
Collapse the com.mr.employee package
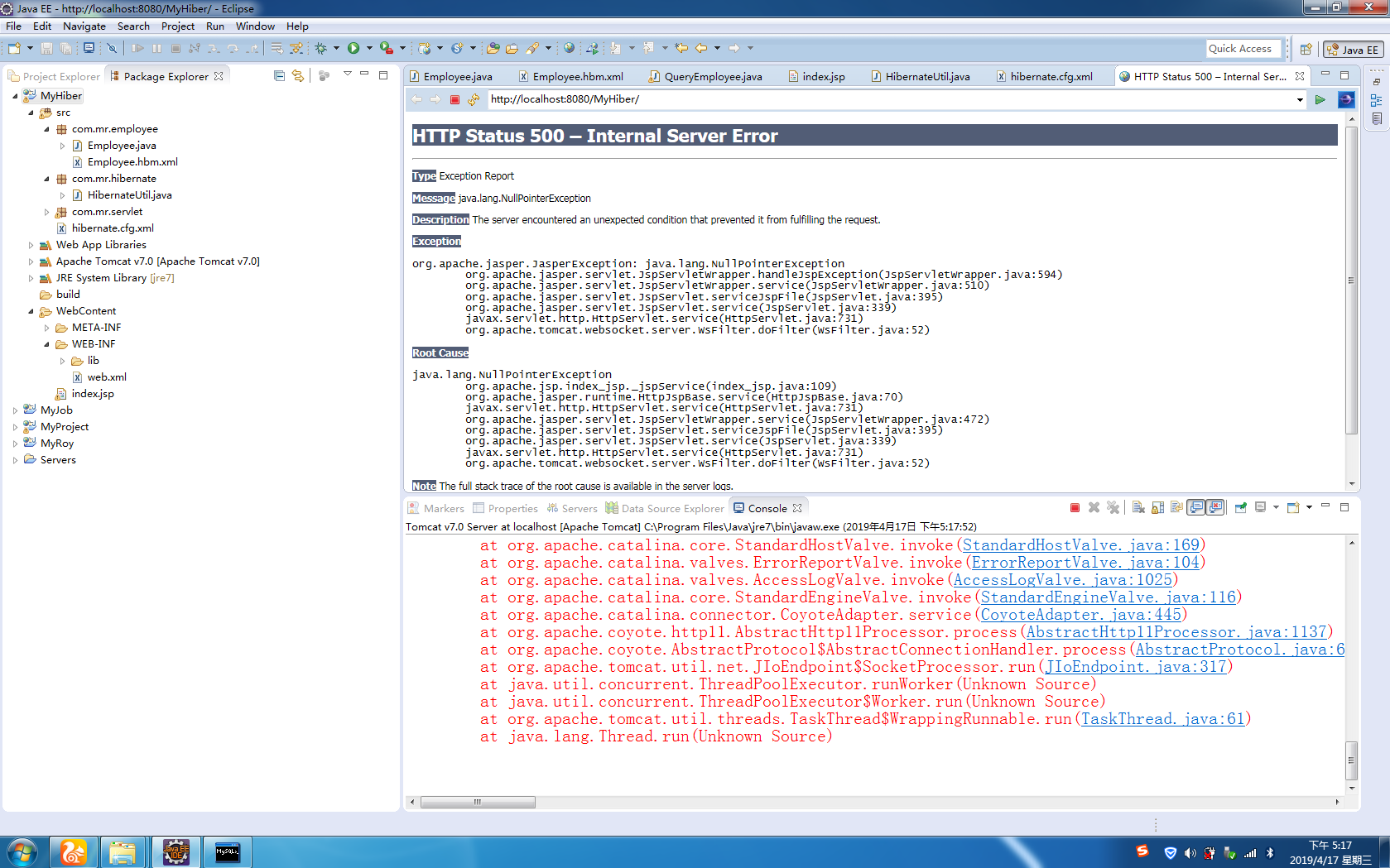(x=46, y=129)
